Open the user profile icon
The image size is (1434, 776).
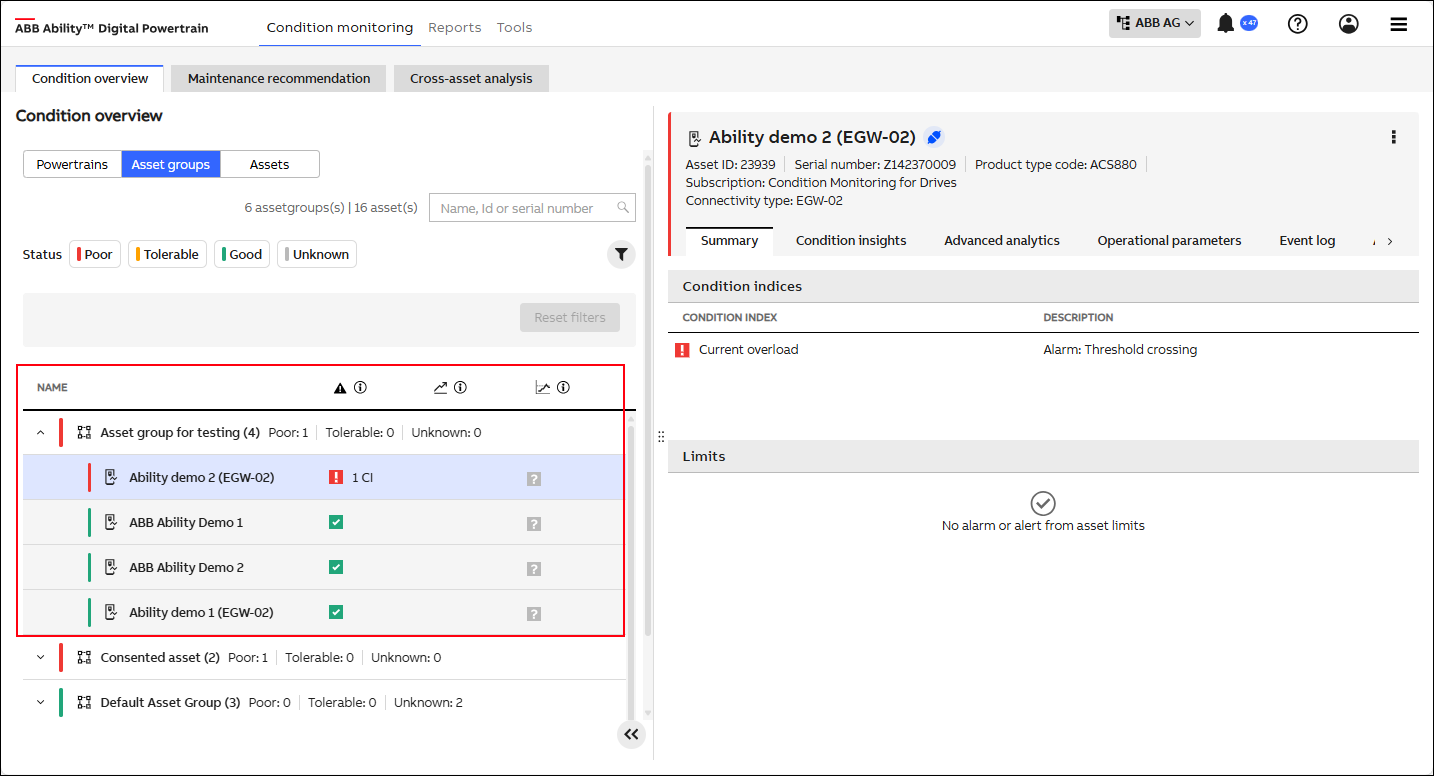(x=1349, y=24)
